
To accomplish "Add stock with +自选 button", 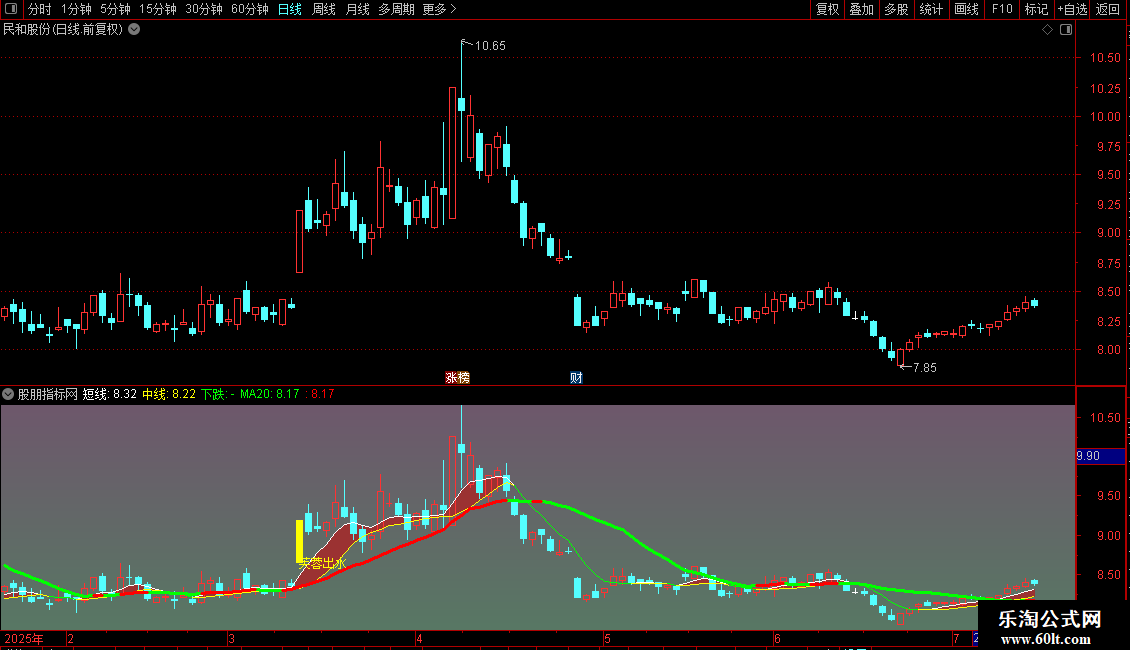I will click(x=1072, y=9).
